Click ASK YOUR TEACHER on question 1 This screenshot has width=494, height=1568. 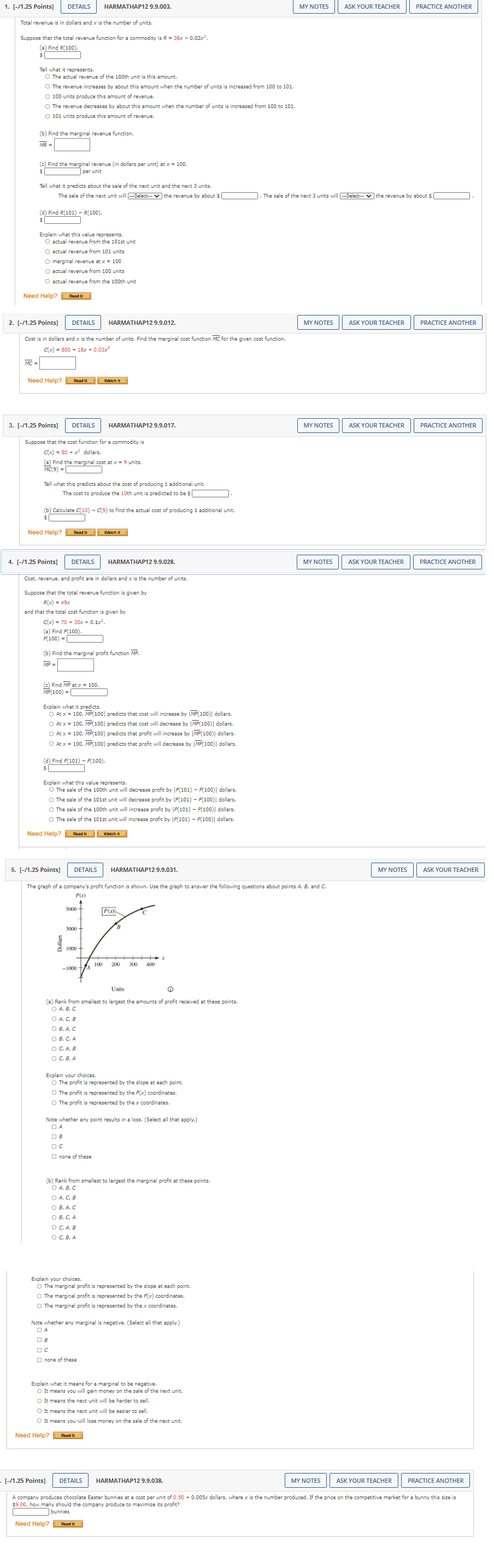pyautogui.click(x=372, y=7)
